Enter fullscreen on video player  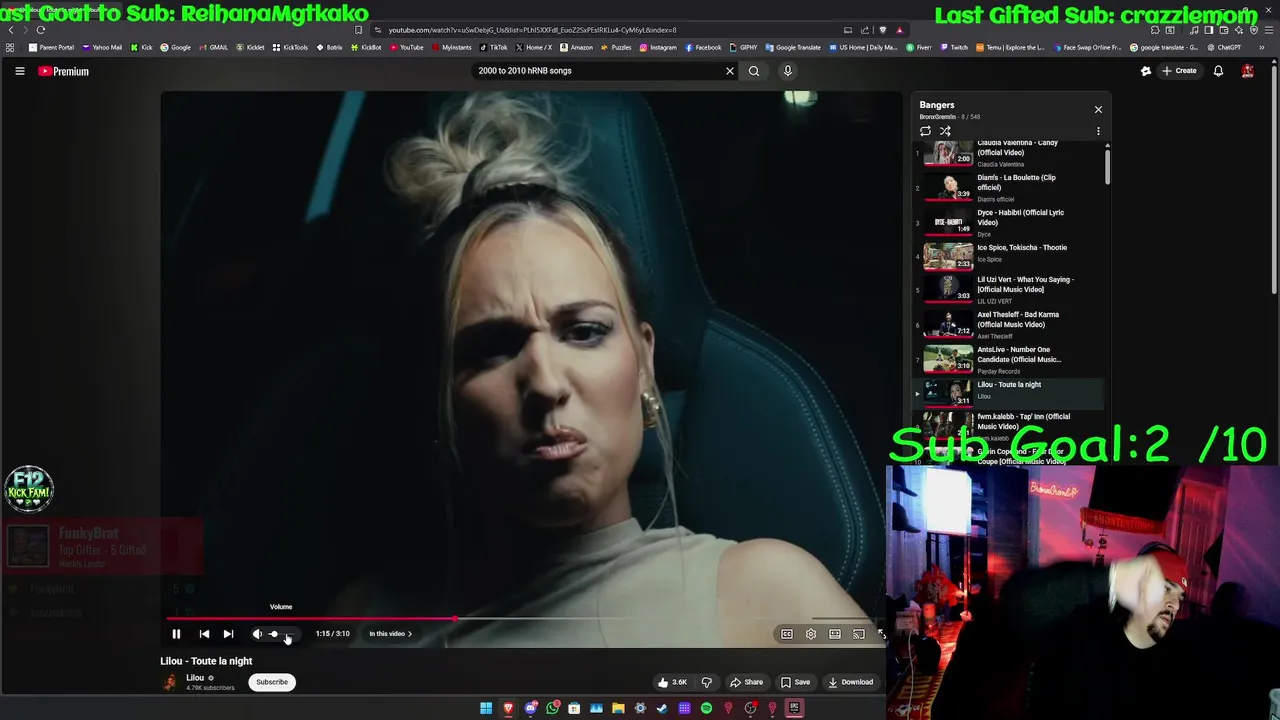[881, 634]
